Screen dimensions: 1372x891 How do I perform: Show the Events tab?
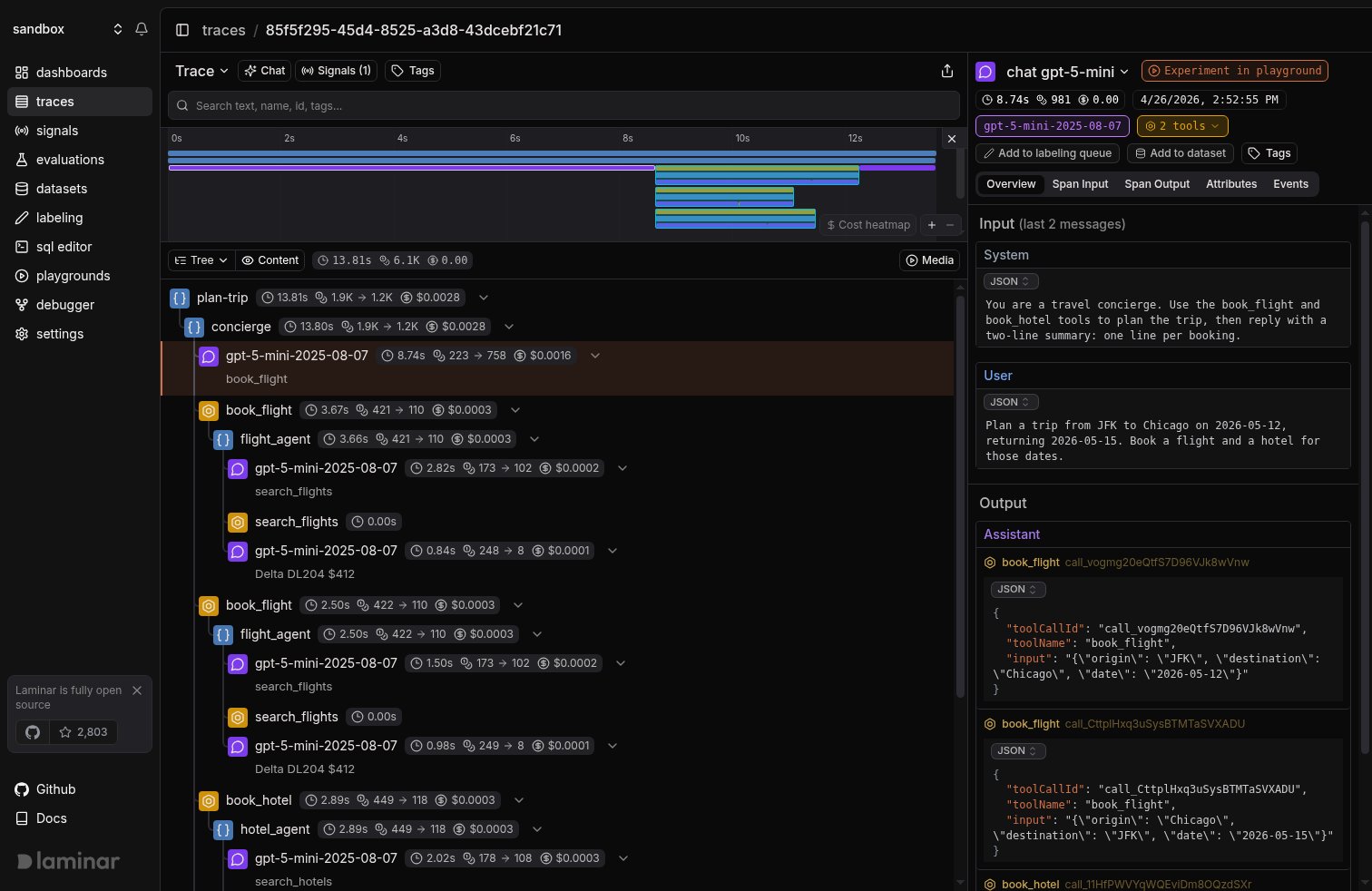[1290, 184]
